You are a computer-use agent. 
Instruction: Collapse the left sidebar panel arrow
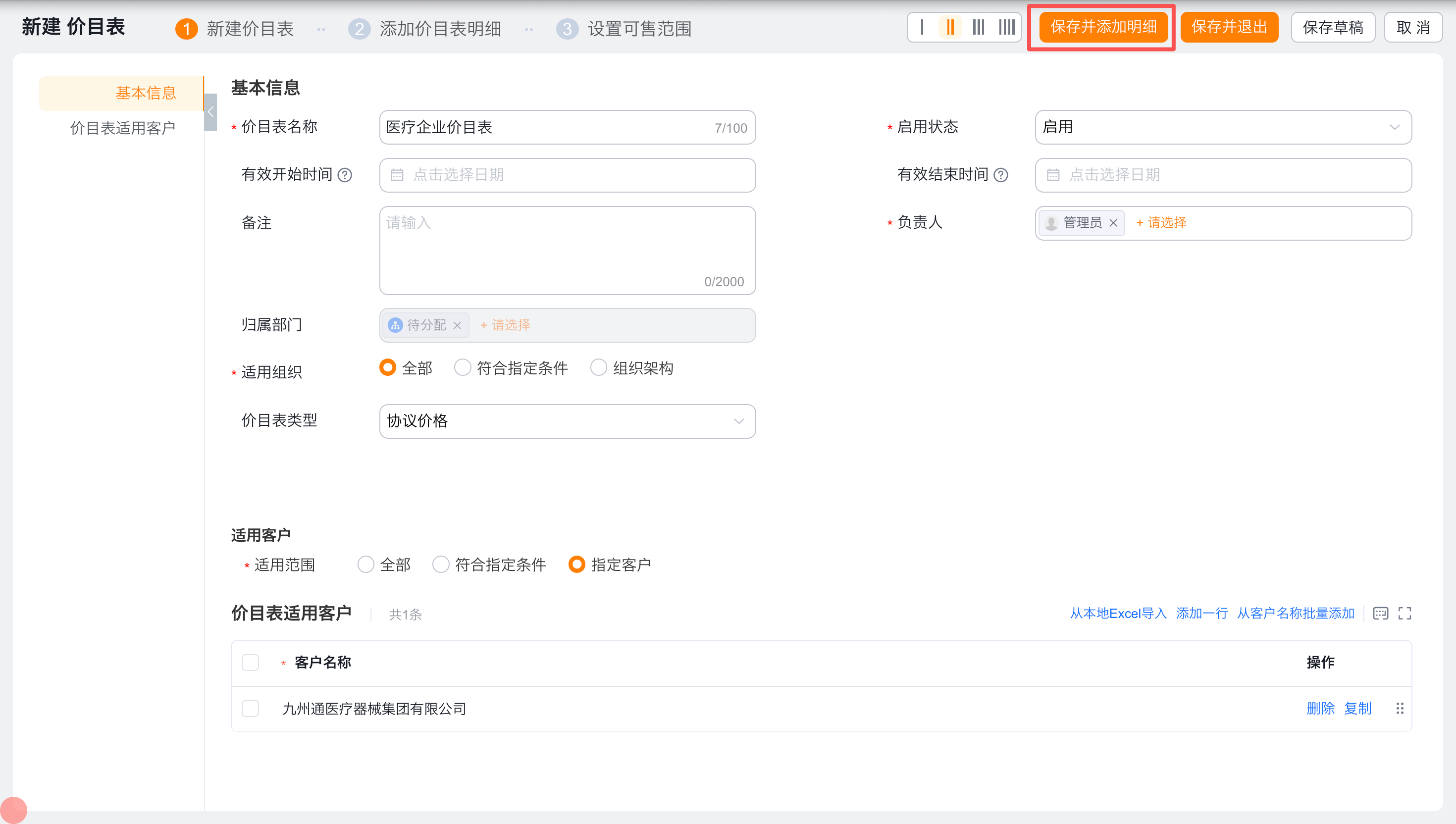tap(210, 111)
